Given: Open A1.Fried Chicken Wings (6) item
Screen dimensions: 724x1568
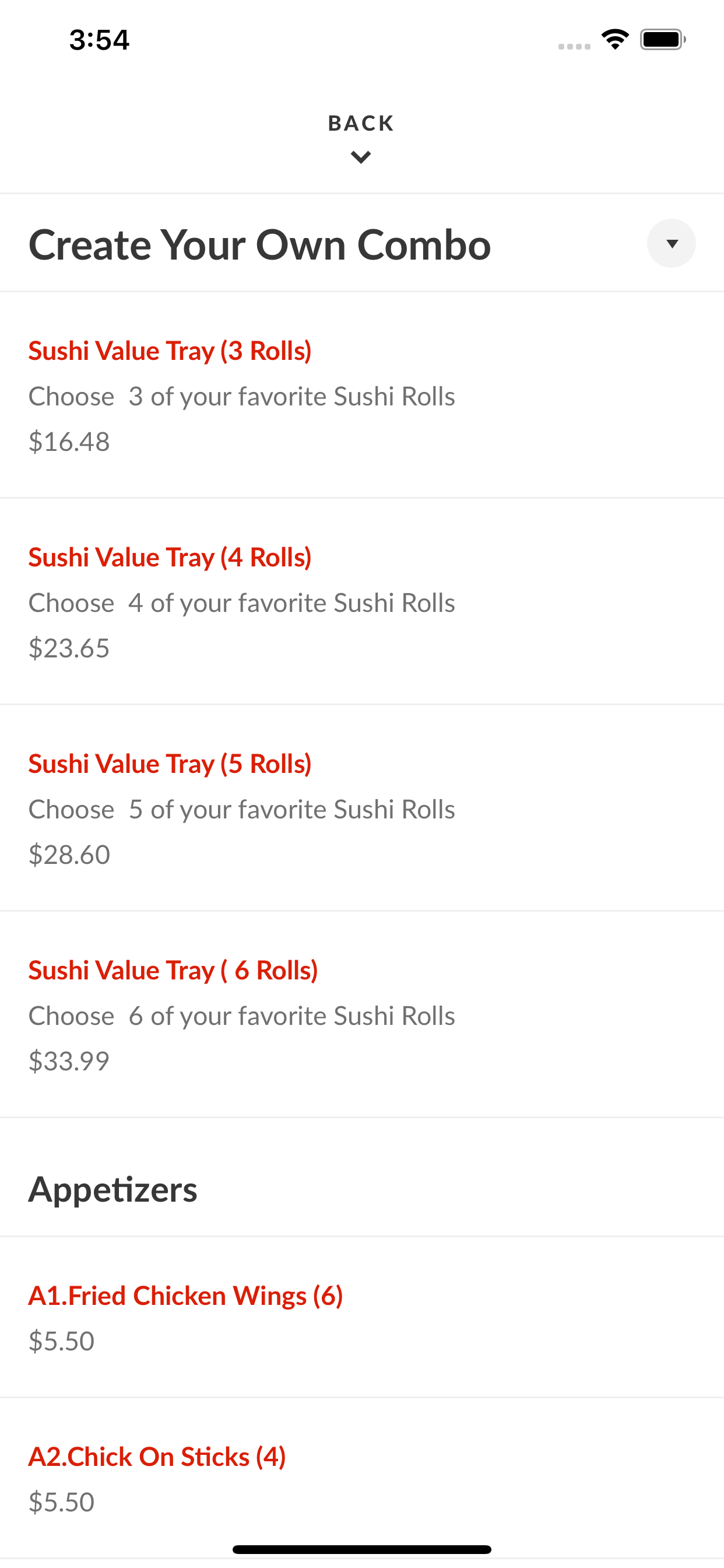Looking at the screenshot, I should click(362, 1317).
